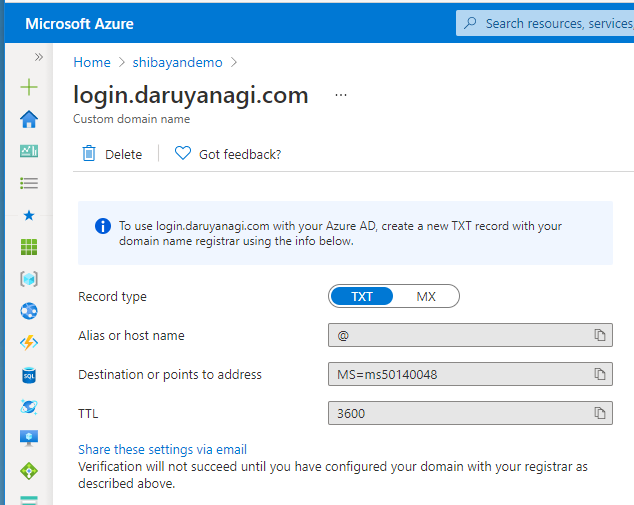Click the Custom domain name subtitle
This screenshot has width=634, height=505.
131,119
